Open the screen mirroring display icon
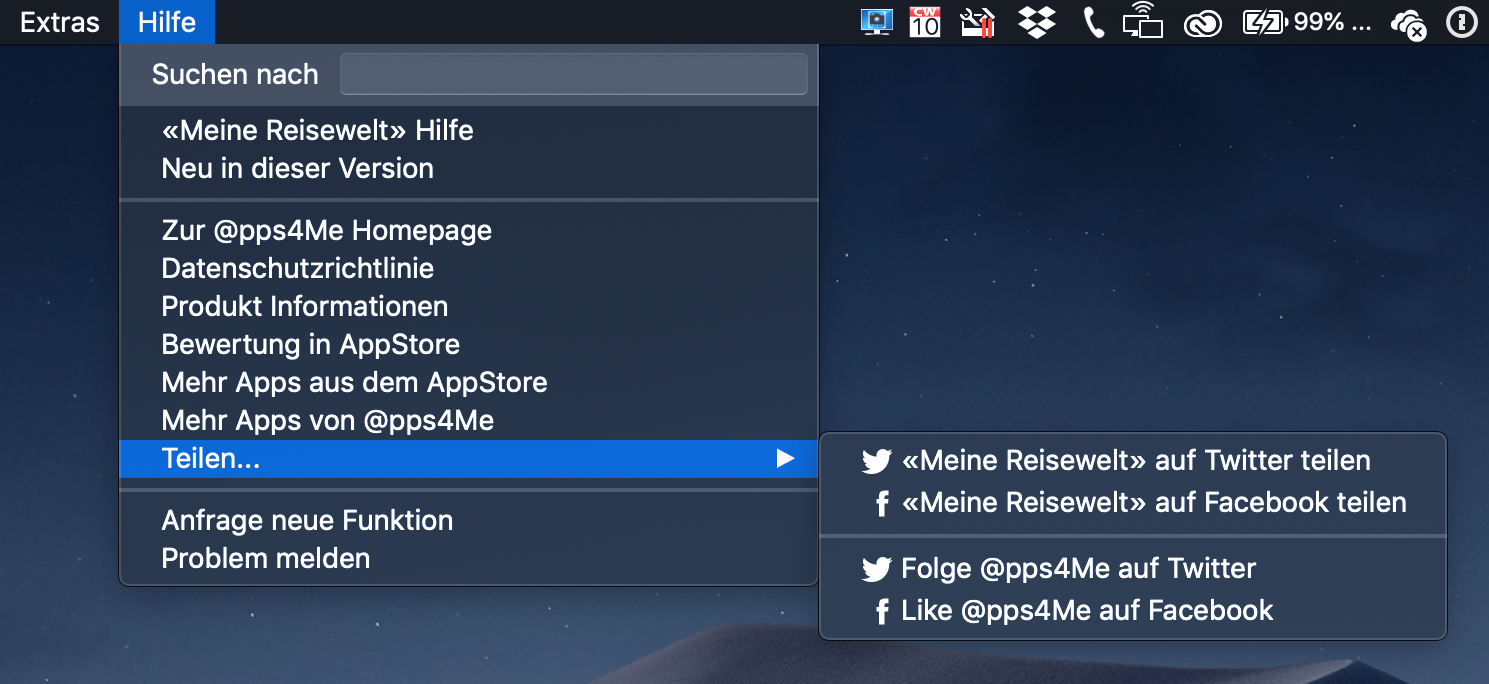This screenshot has height=684, width=1489. (1144, 22)
